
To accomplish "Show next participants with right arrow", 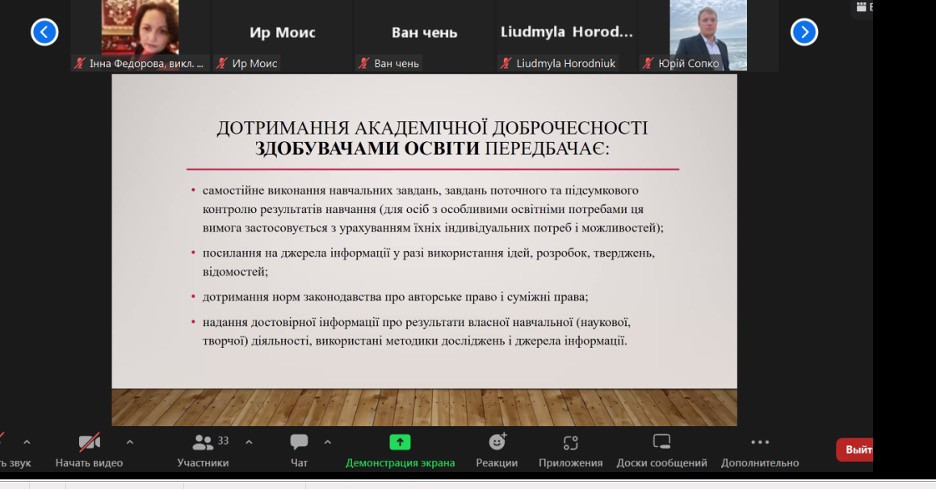I will tap(804, 32).
